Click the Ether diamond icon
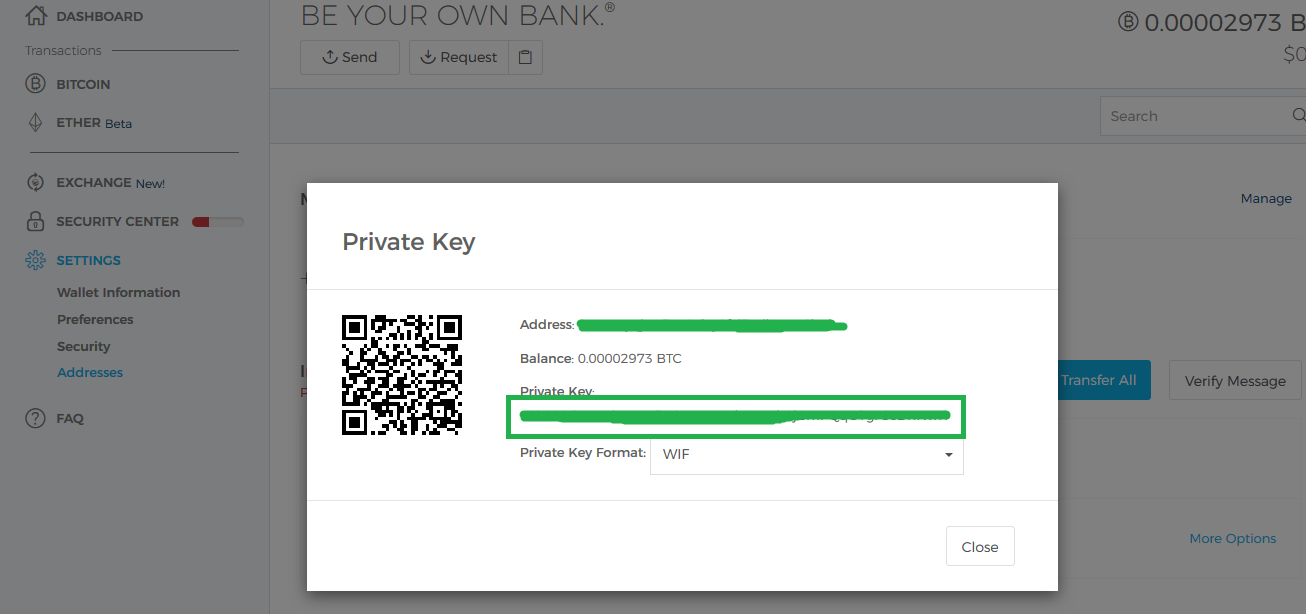Image resolution: width=1306 pixels, height=614 pixels. pos(36,123)
